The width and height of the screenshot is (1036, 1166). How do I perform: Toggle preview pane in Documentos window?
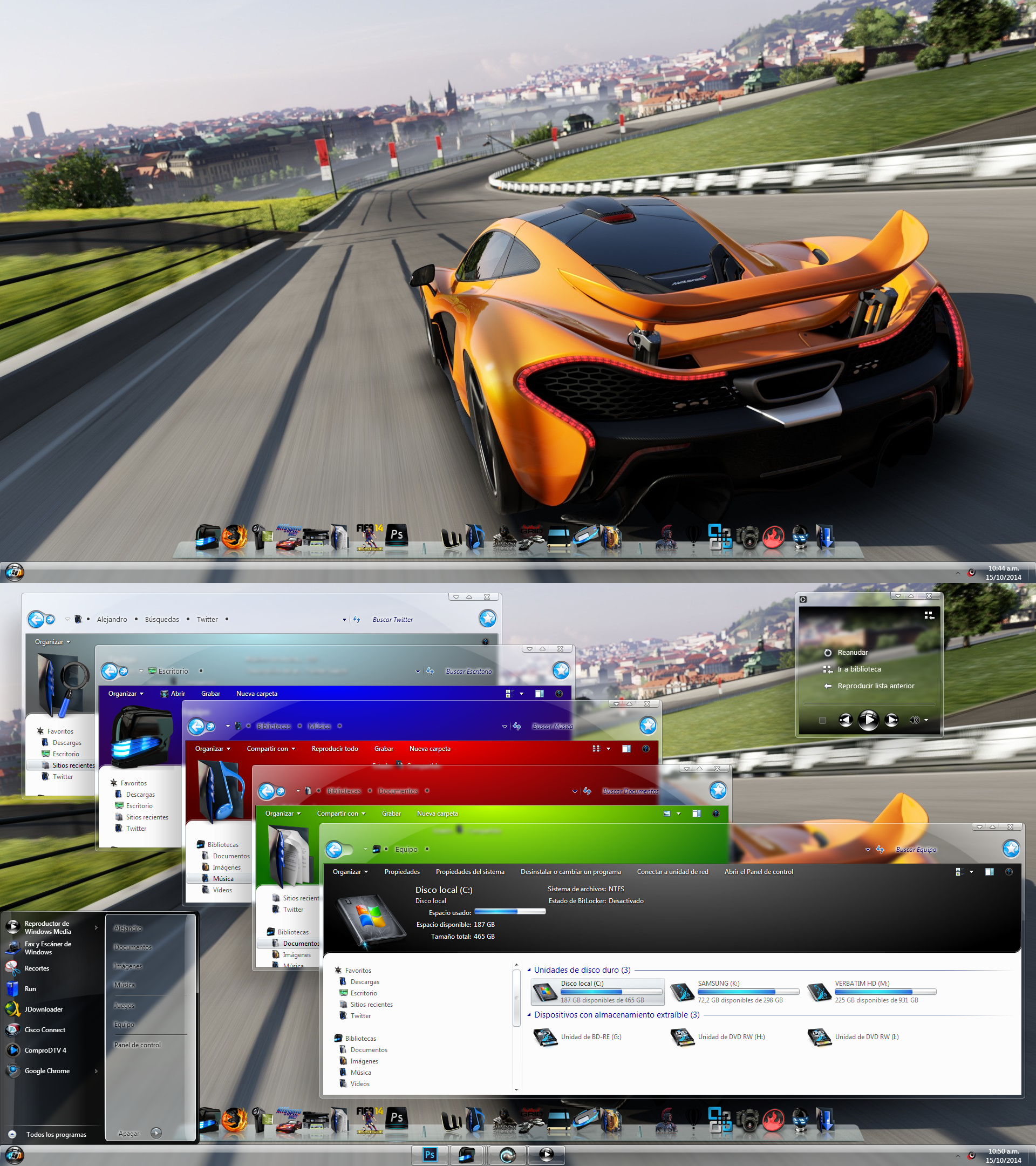coord(696,814)
